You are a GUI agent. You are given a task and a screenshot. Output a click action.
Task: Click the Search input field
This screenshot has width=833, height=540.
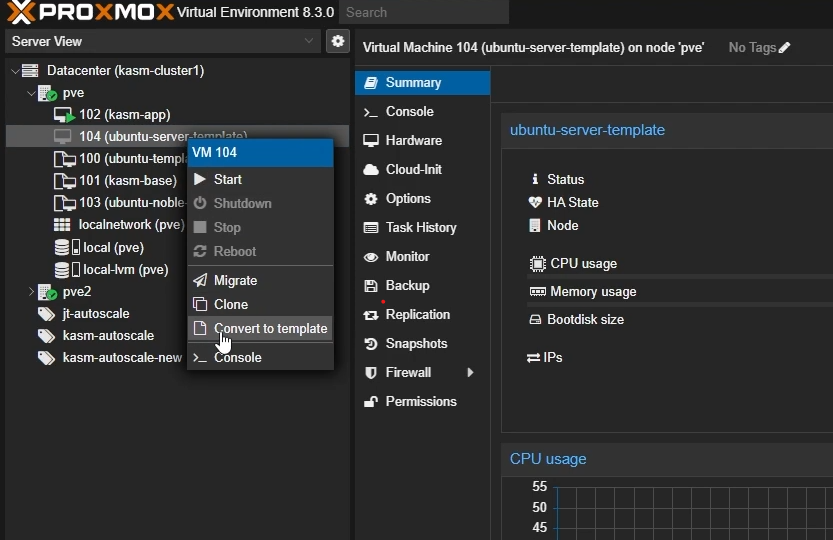click(422, 12)
